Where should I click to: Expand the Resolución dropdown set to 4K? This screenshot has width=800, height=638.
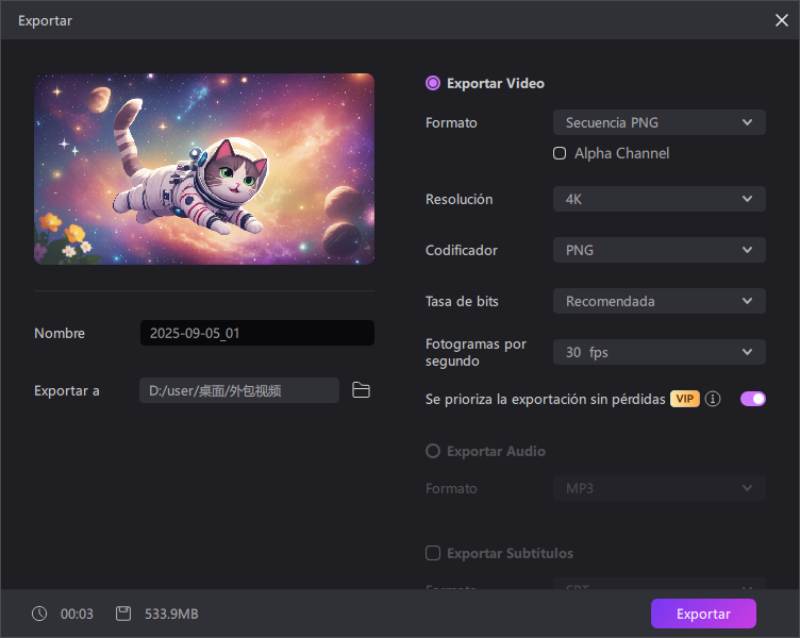659,199
